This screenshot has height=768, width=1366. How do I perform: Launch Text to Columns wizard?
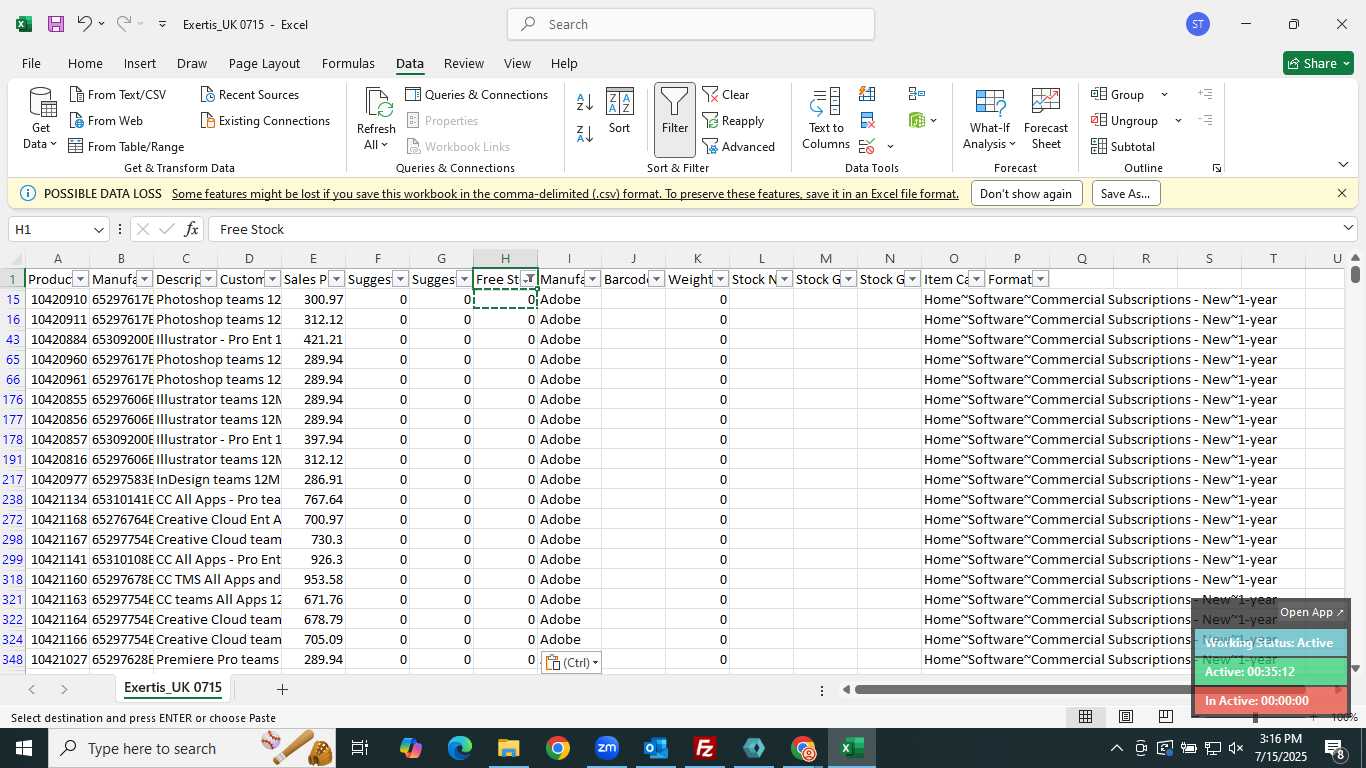[x=826, y=119]
